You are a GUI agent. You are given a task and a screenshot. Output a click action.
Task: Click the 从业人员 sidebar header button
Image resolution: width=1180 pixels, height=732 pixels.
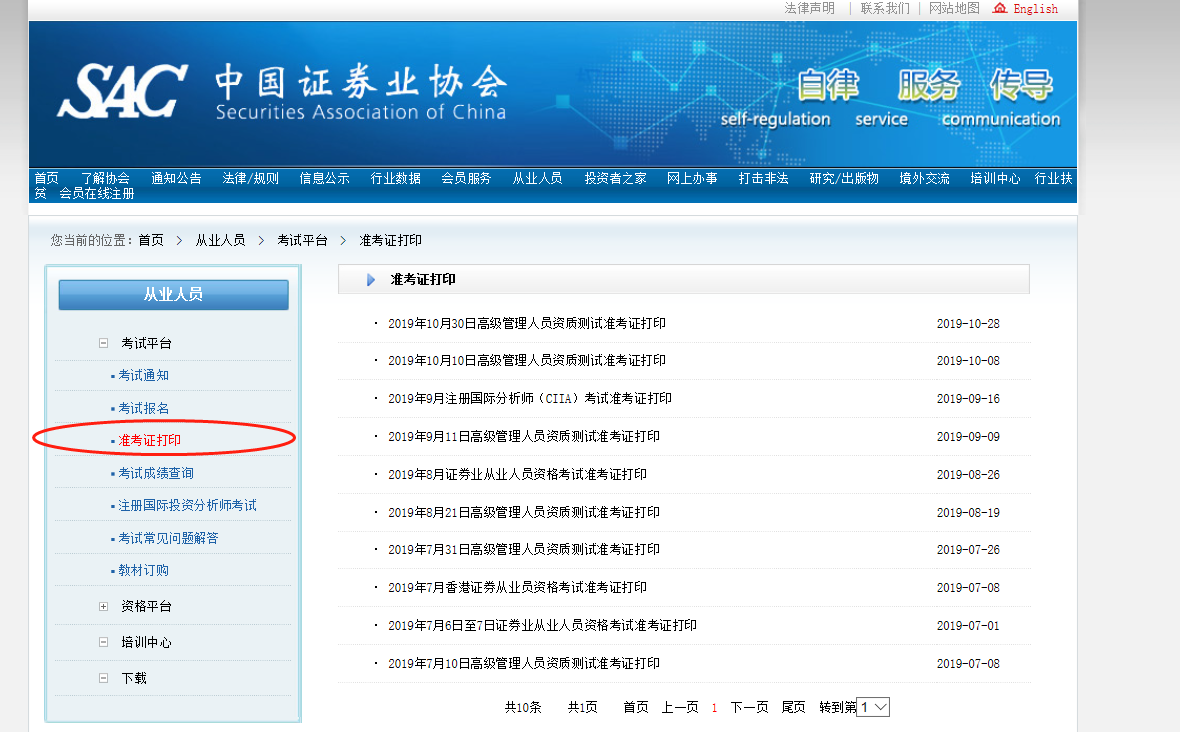(173, 294)
